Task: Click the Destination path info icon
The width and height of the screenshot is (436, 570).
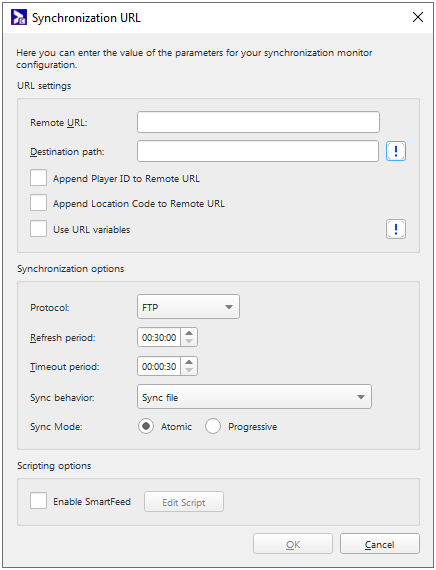Action: click(x=396, y=151)
